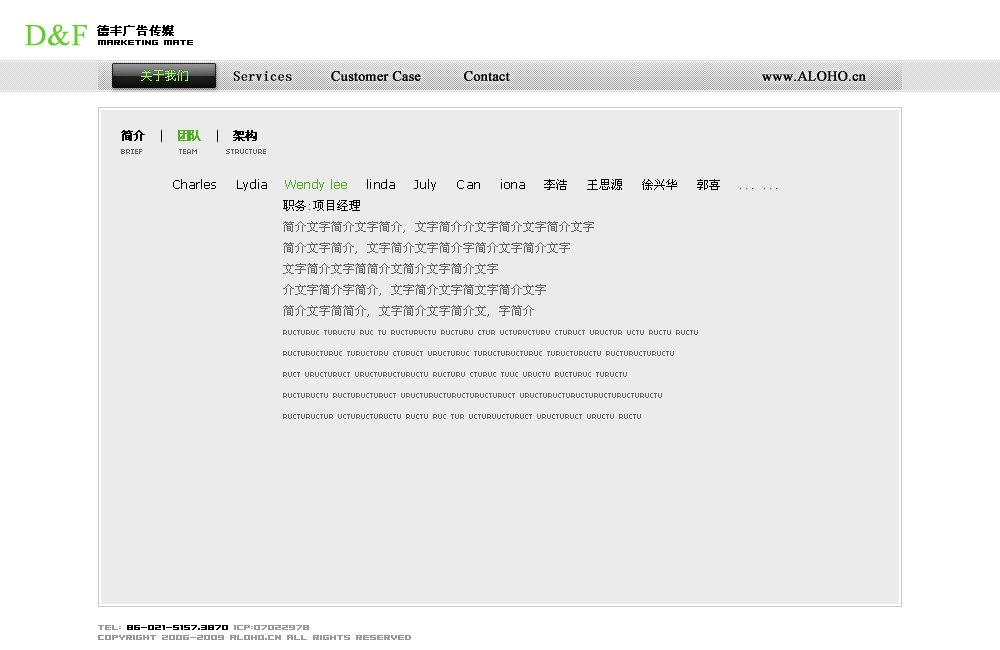This screenshot has width=1000, height=650.
Task: Select team member Lydia
Action: [x=251, y=184]
